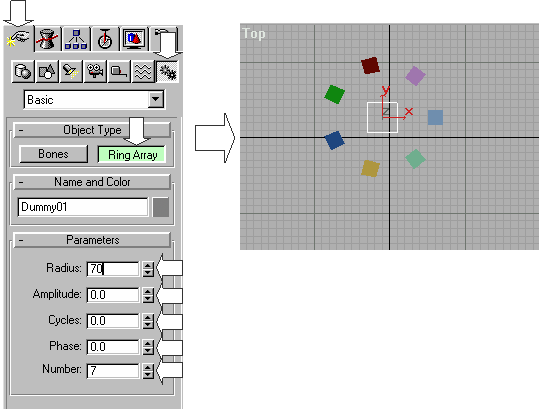
Task: Click the Radius value field
Action: tap(113, 269)
